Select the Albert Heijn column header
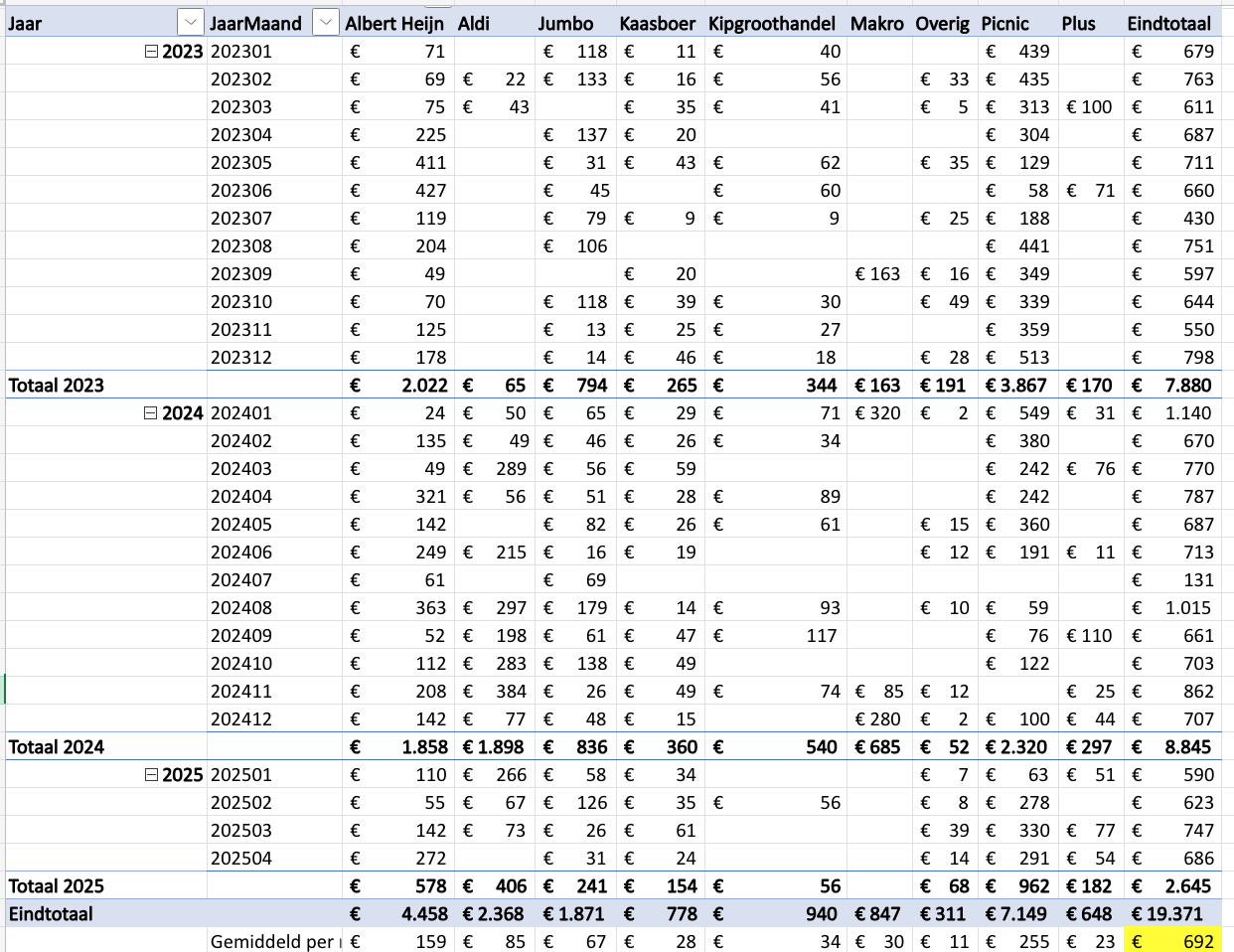The image size is (1234, 952). click(394, 23)
